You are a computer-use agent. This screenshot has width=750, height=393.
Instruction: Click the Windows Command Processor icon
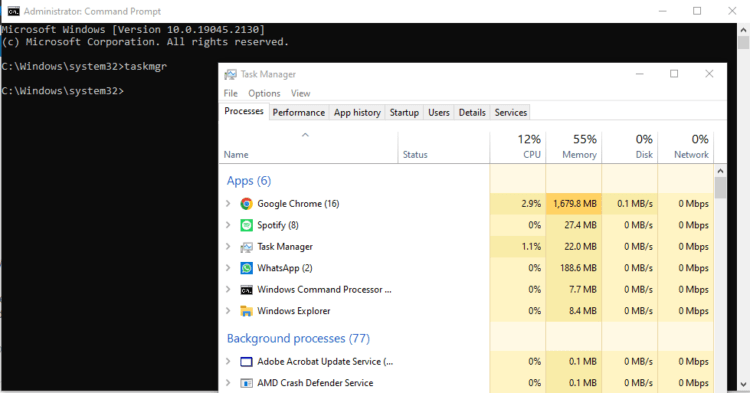(246, 290)
